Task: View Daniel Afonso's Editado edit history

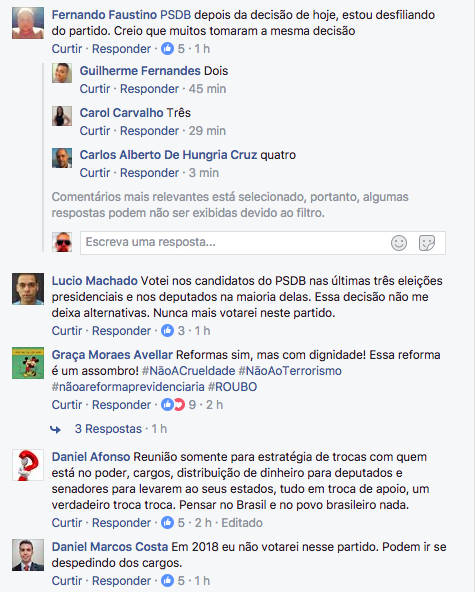Action: pyautogui.click(x=242, y=523)
